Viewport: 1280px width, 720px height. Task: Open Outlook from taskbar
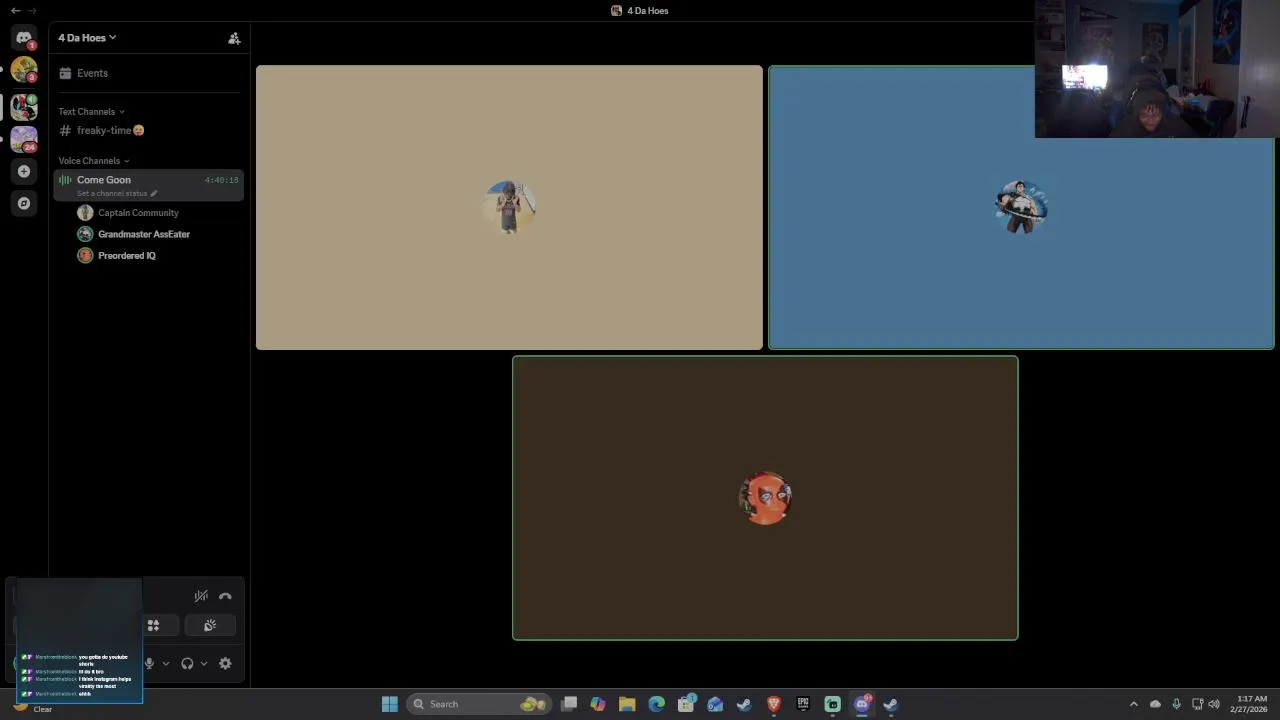(x=715, y=704)
